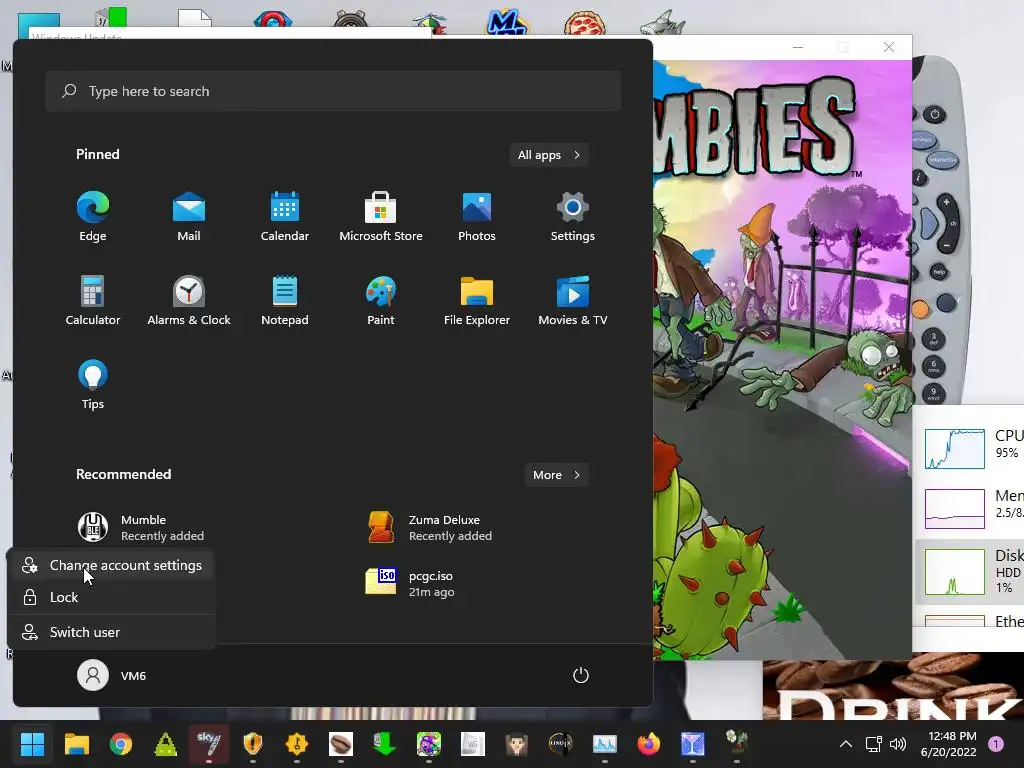Focus the Type here to search box
Viewport: 1024px width, 768px height.
333,91
